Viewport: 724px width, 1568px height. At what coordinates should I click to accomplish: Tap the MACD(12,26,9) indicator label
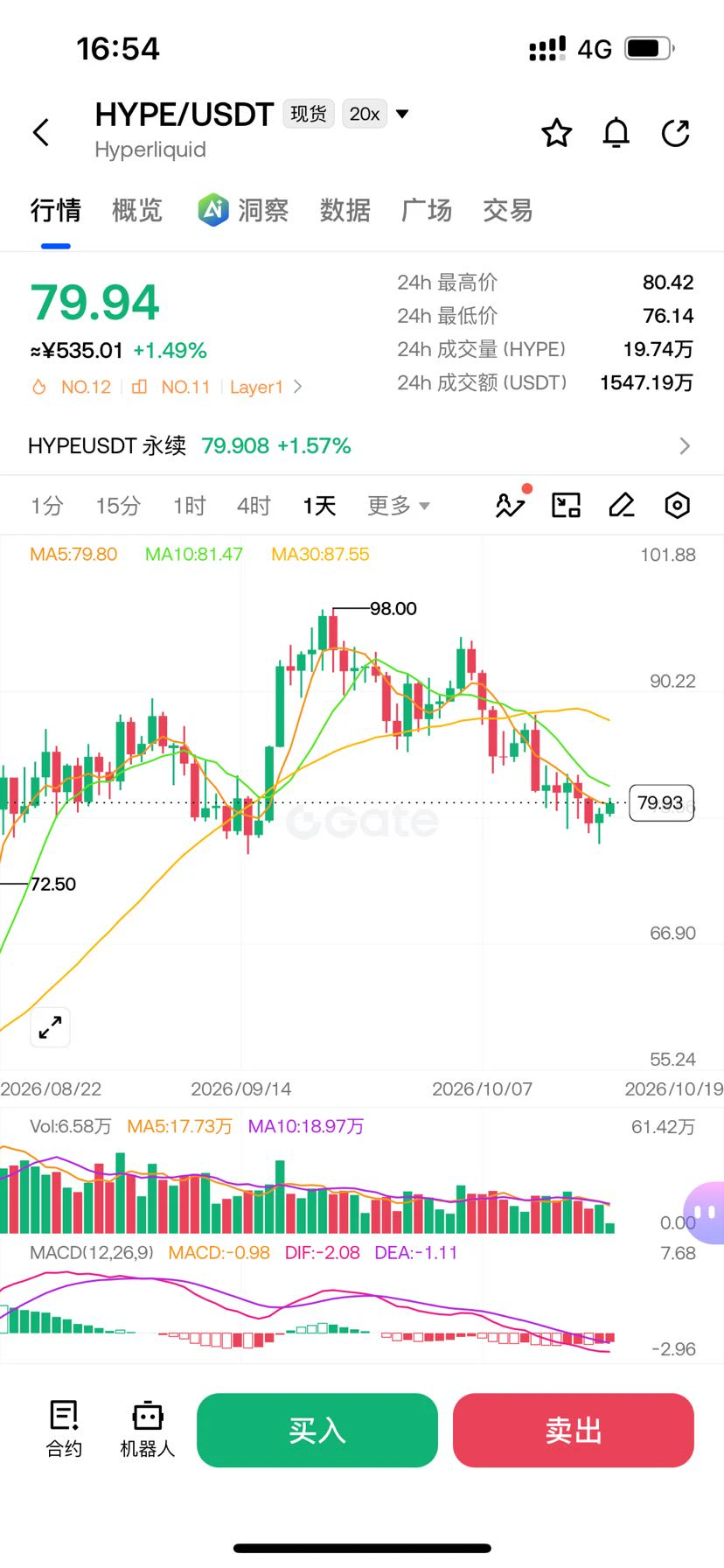92,1252
